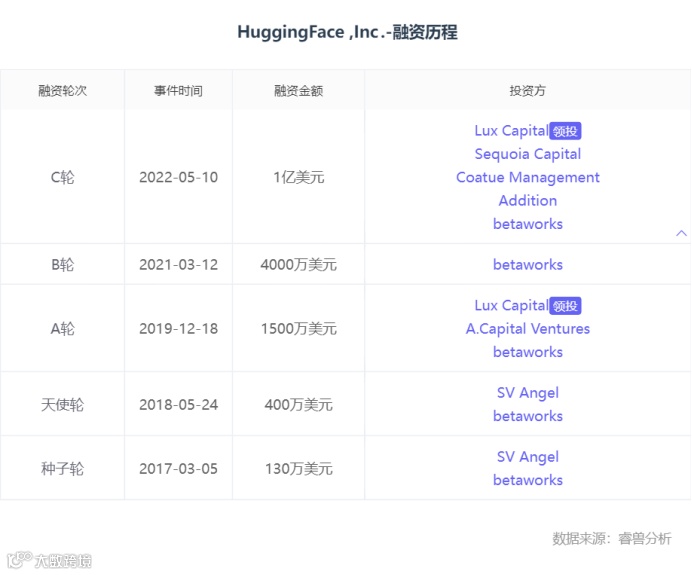Click the amount 1亿美元
Screen dimensions: 692x575
click(x=298, y=177)
